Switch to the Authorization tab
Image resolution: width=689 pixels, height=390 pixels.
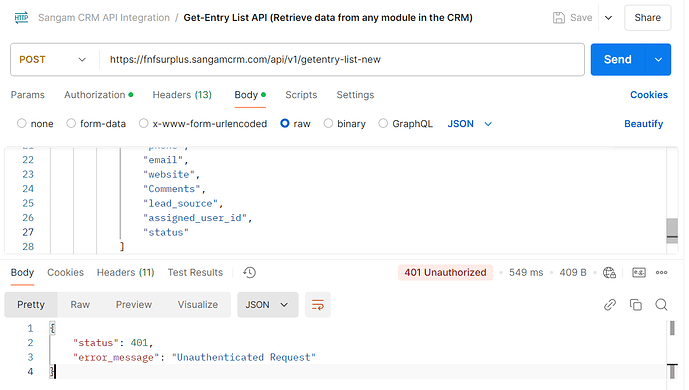tap(98, 95)
